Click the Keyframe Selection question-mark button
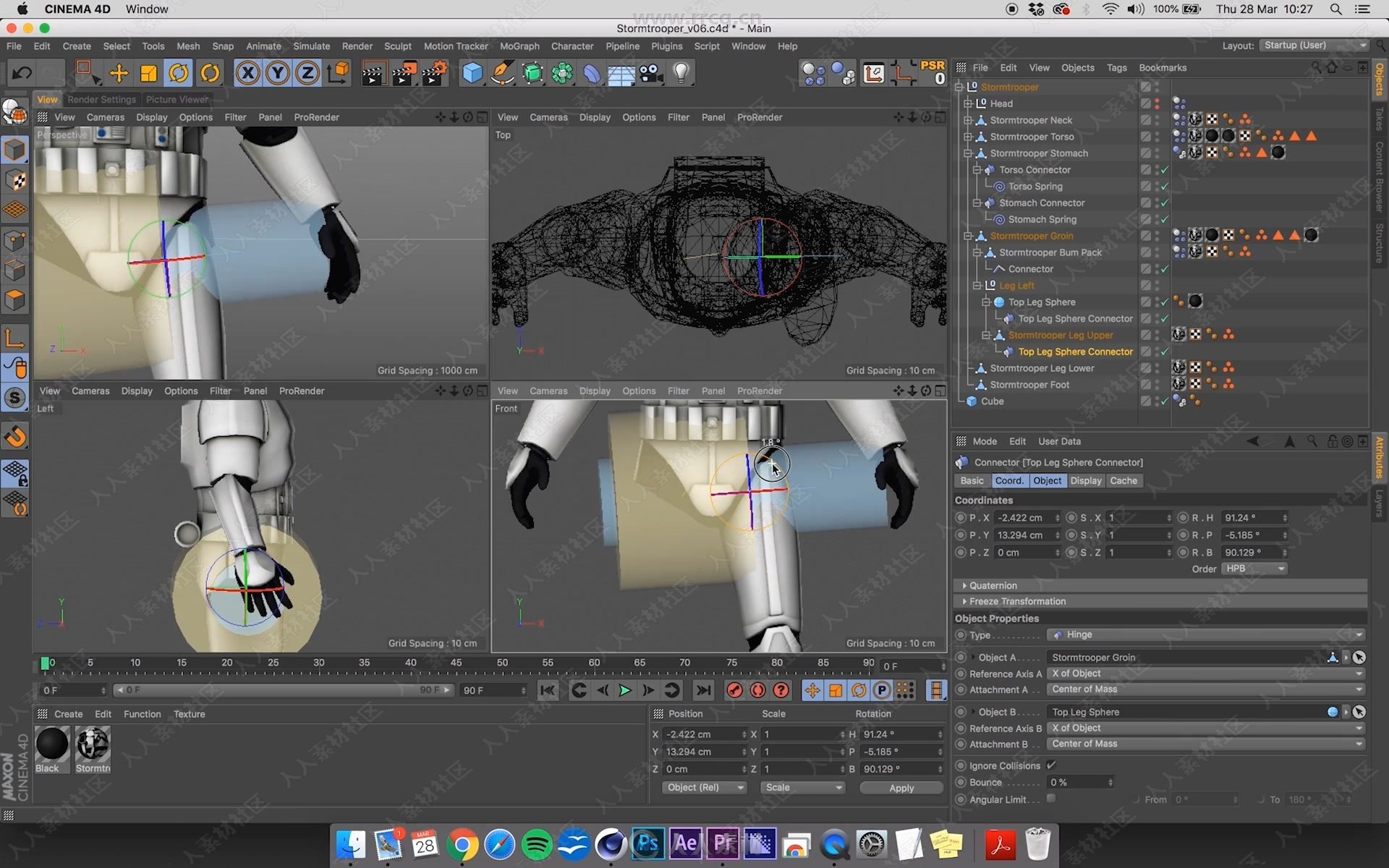1389x868 pixels. [x=781, y=690]
